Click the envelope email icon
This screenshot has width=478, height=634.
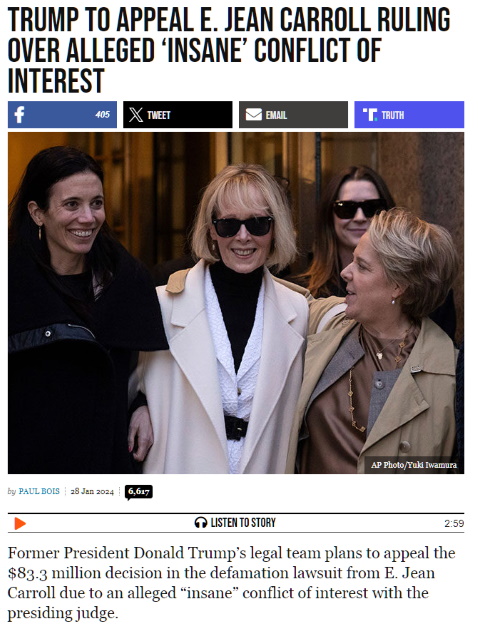point(254,115)
